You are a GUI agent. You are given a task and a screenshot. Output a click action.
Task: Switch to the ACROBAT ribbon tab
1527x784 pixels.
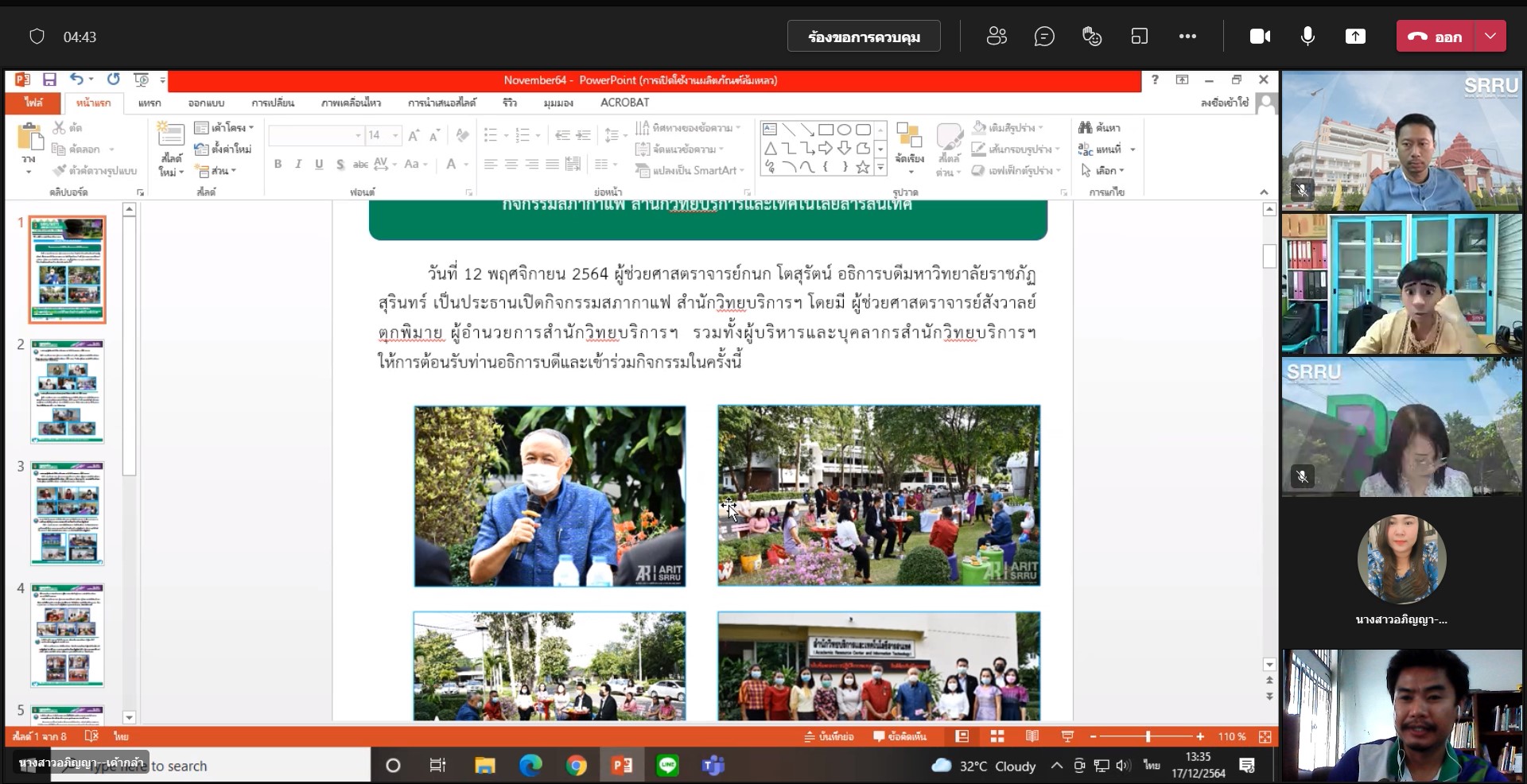(x=624, y=103)
